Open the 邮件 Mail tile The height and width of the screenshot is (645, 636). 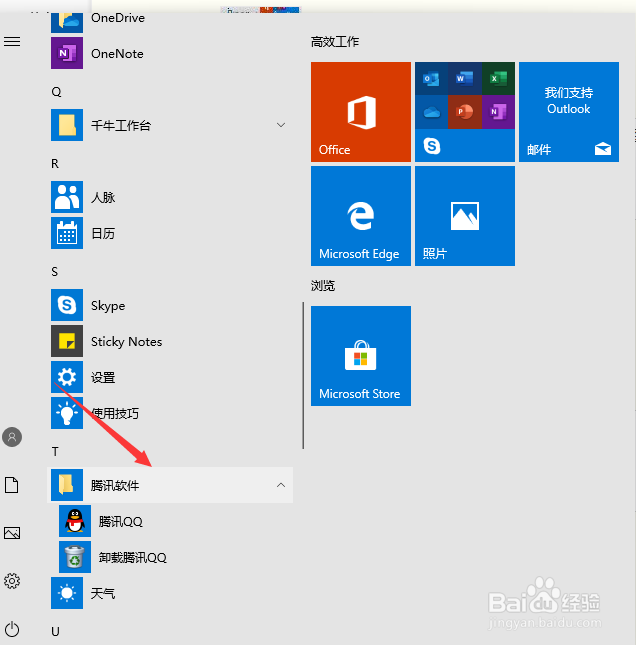(569, 112)
